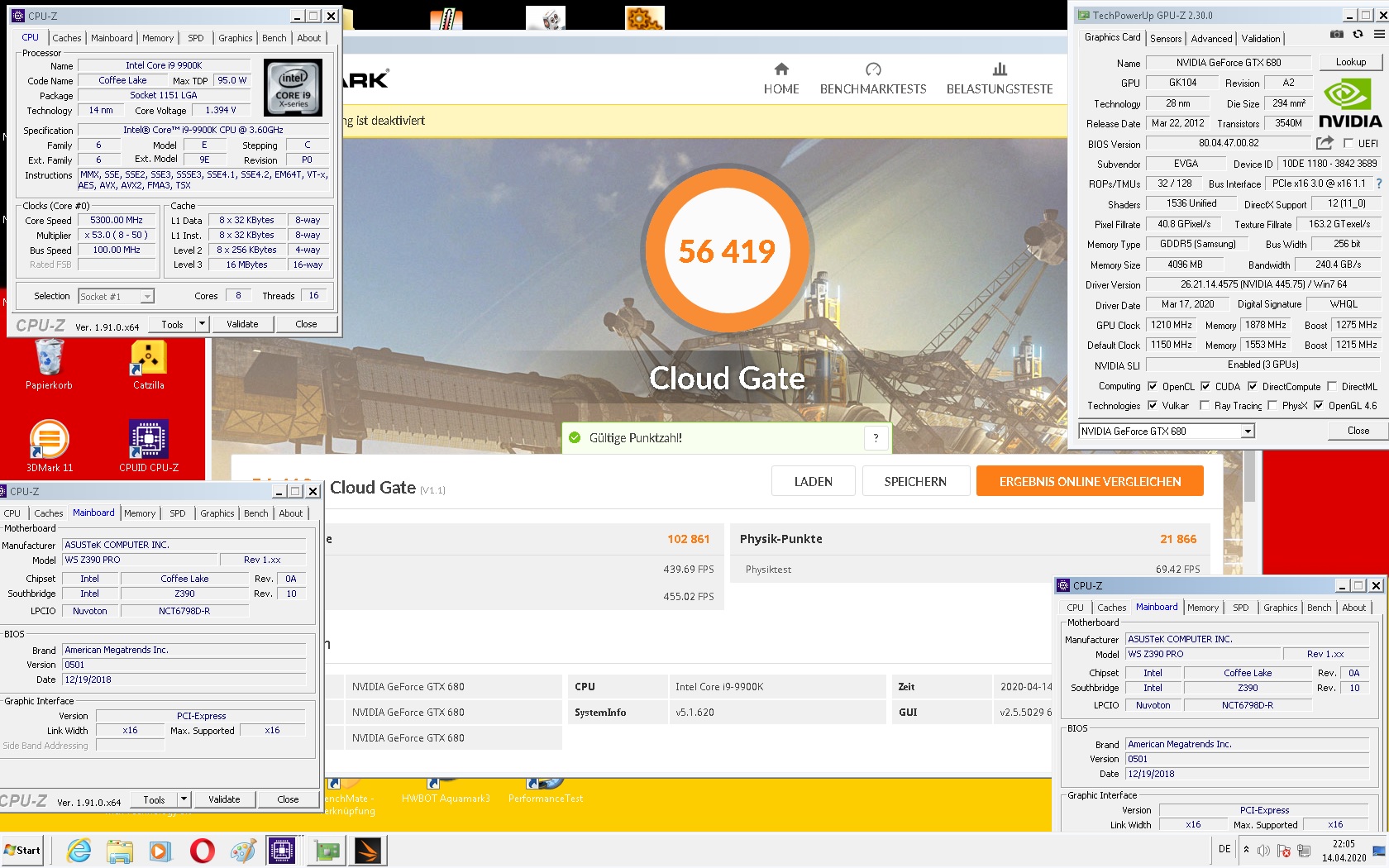Image resolution: width=1389 pixels, height=868 pixels.
Task: Switch to GPU-Z on the taskbar
Action: [327, 851]
